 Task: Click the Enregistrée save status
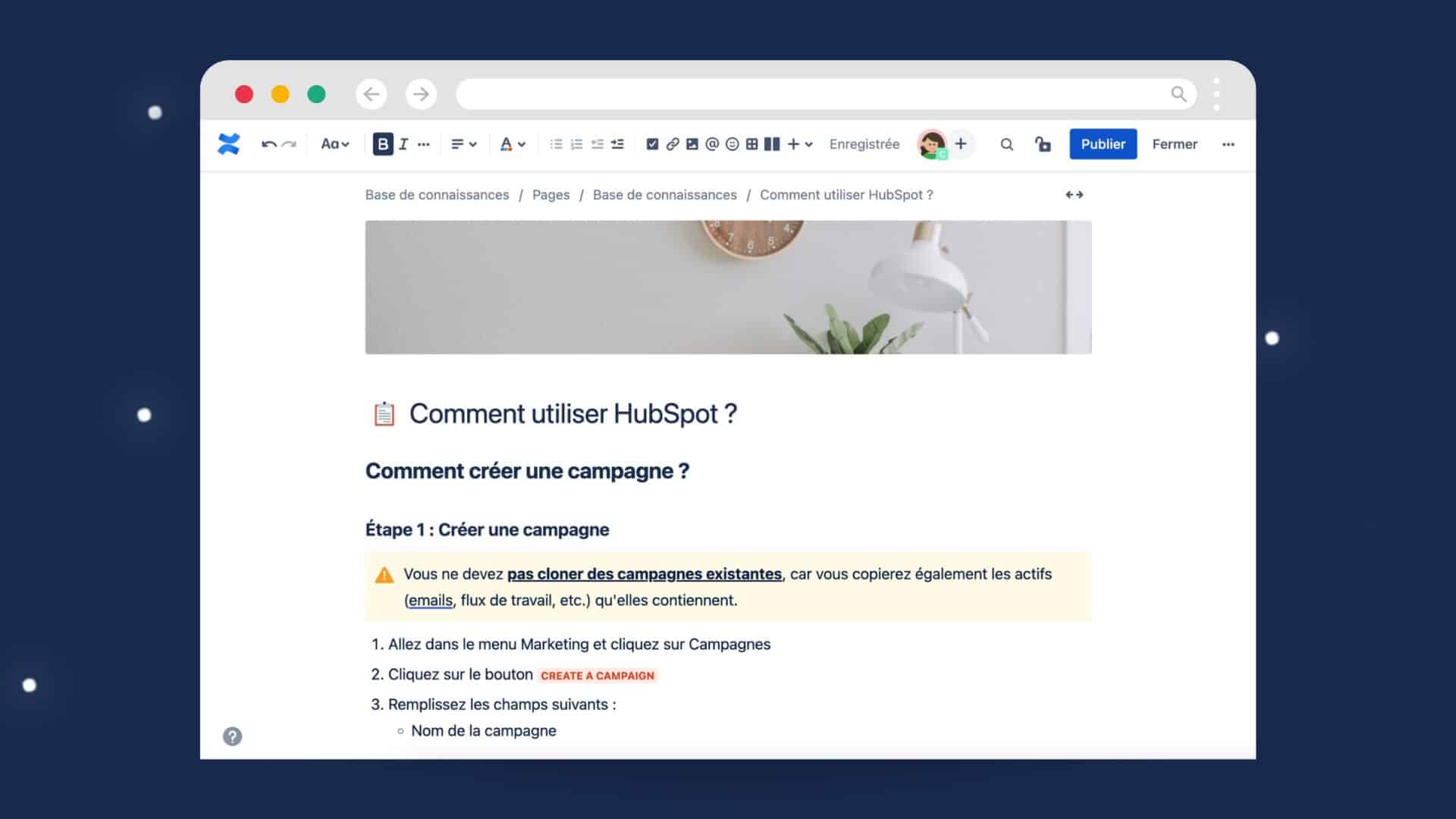tap(864, 144)
